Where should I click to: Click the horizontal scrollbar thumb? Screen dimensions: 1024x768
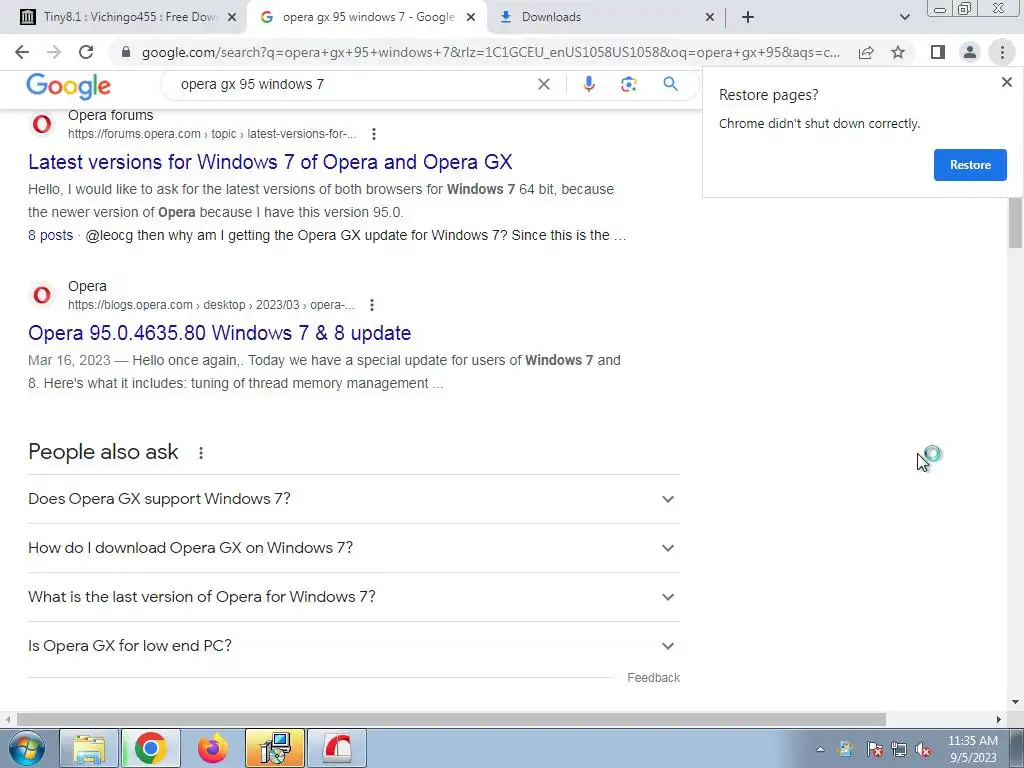click(x=451, y=719)
